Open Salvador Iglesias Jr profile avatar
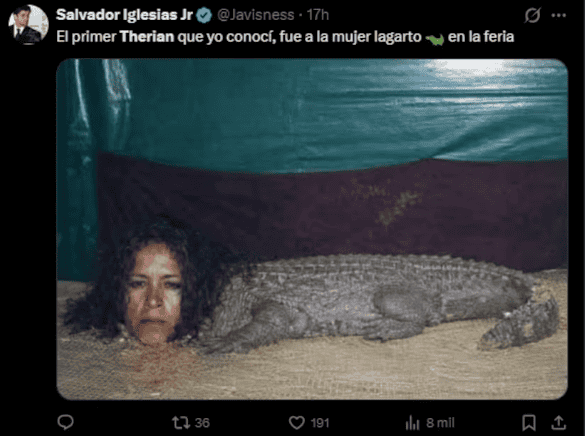Viewport: 585px width, 436px height. (28, 25)
